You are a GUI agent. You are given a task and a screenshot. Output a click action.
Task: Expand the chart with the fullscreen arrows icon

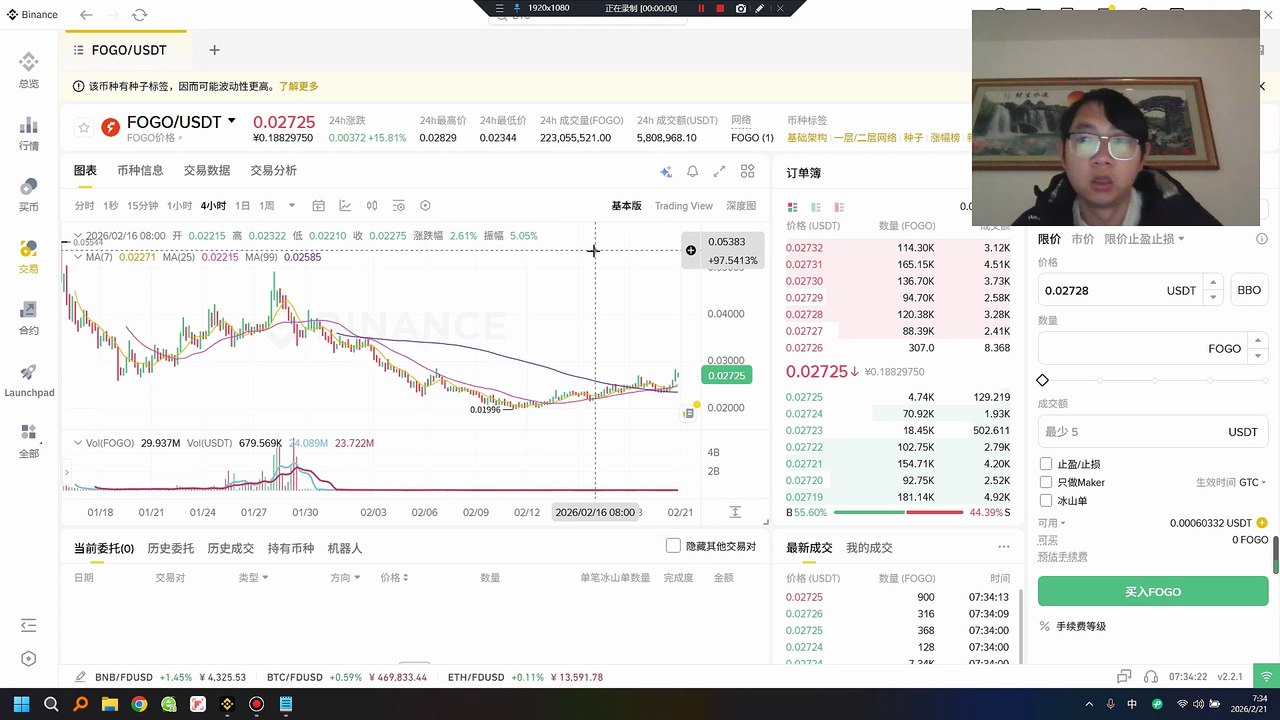coord(719,172)
